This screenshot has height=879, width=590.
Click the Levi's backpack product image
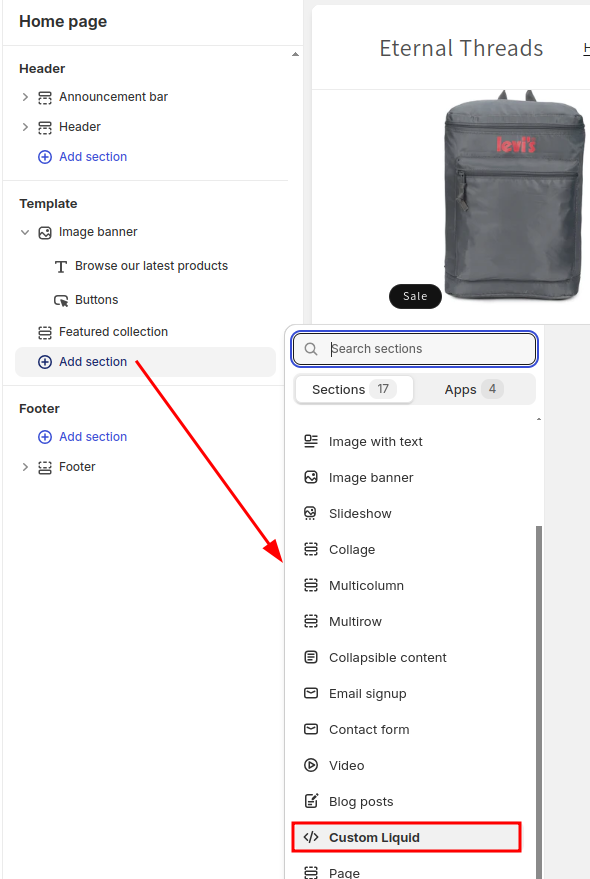click(513, 195)
